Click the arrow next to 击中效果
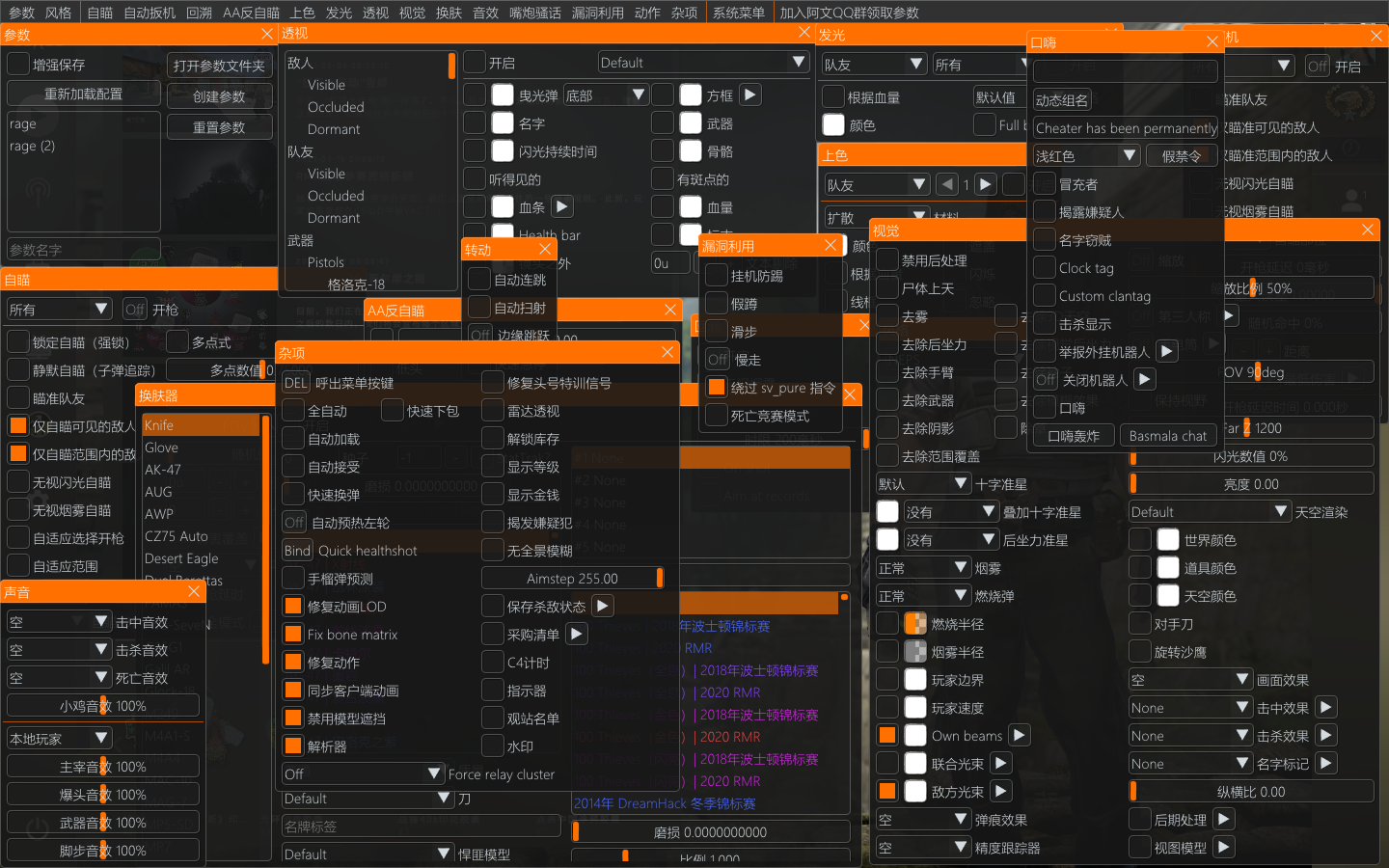This screenshot has width=1389, height=868. 1325,707
